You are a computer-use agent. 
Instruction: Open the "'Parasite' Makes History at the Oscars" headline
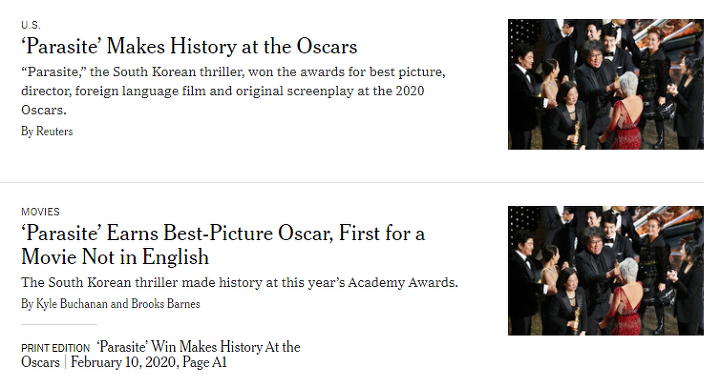click(x=189, y=46)
